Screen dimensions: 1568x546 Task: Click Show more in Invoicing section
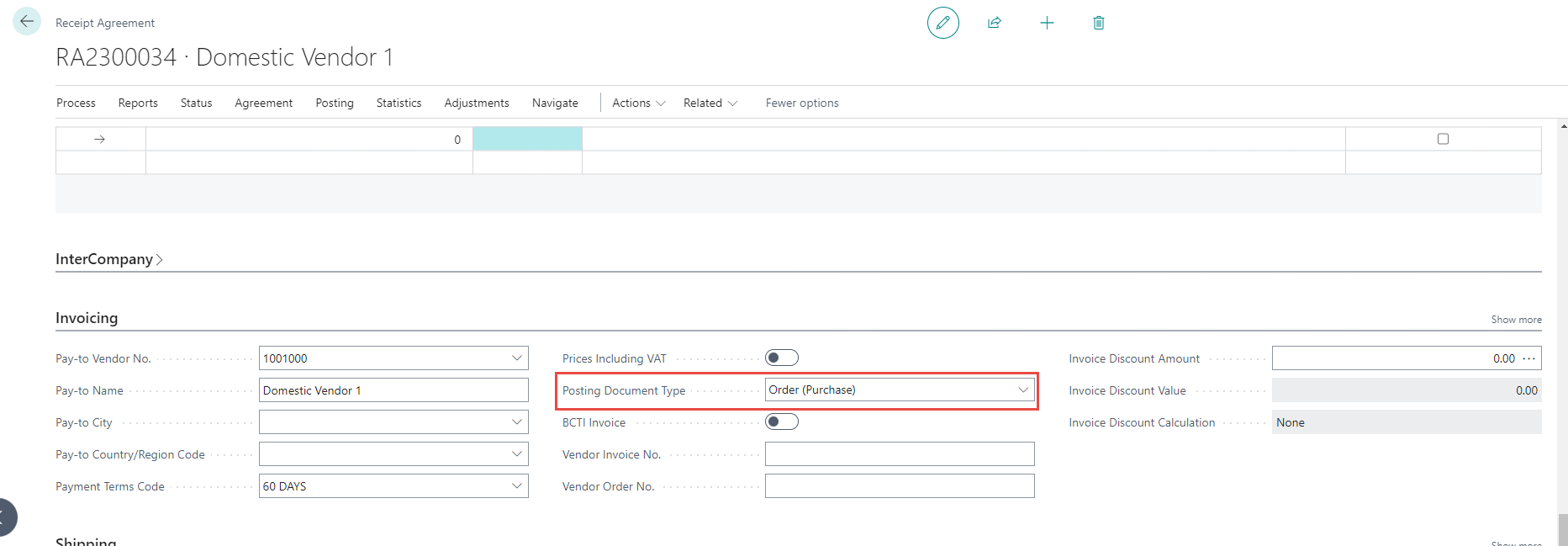point(1516,320)
